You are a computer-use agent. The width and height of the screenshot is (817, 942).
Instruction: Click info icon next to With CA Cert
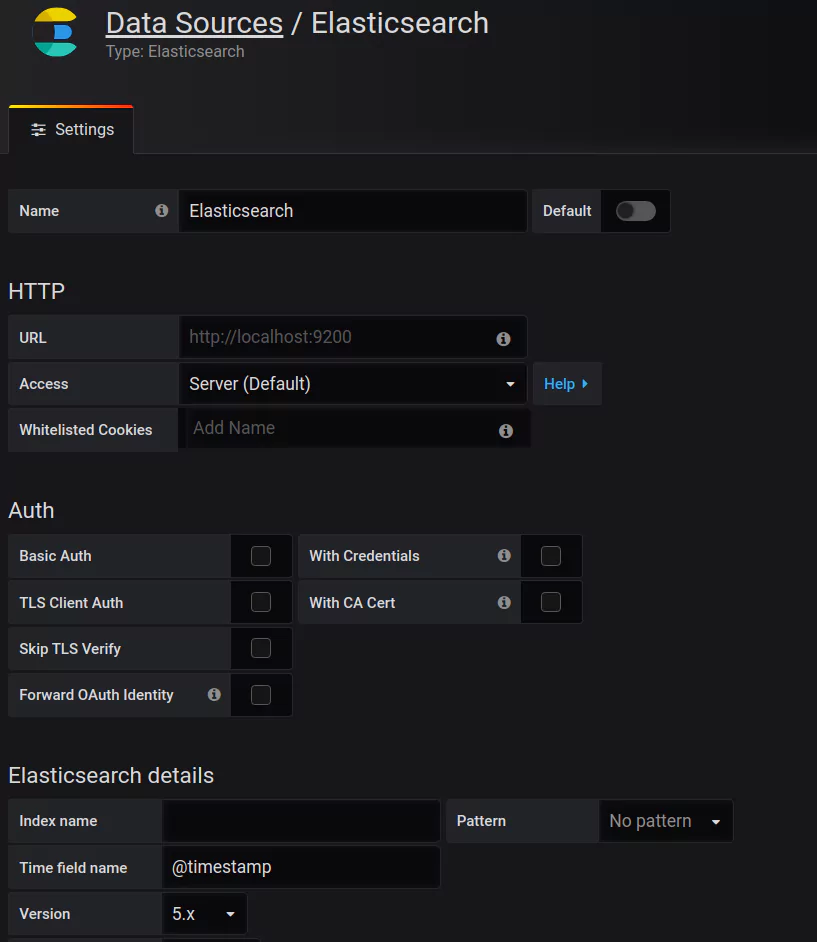pyautogui.click(x=504, y=602)
